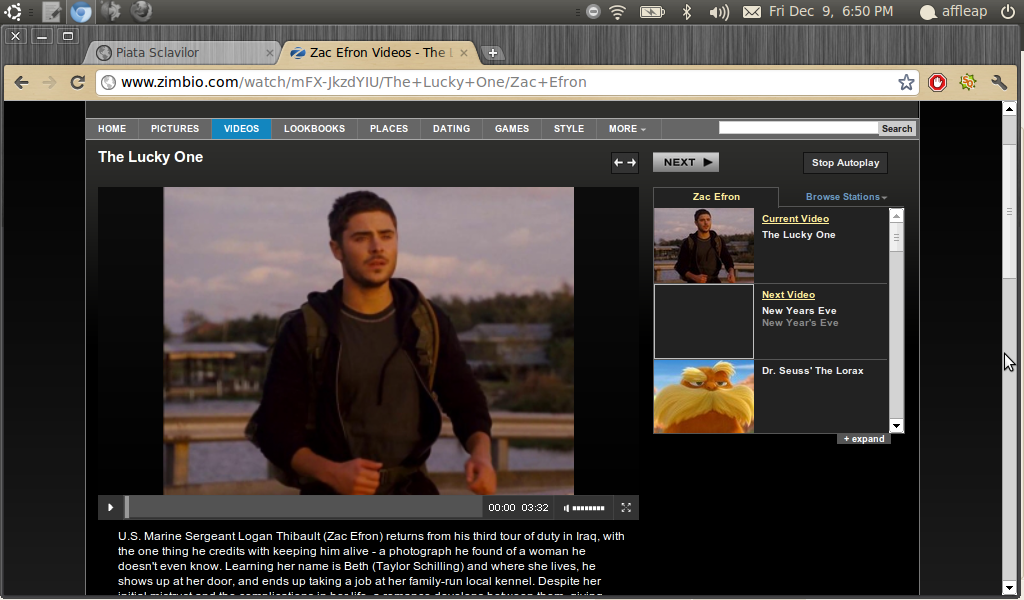Open the clock showing Fri Dec 9
1024x600 pixels.
point(831,11)
